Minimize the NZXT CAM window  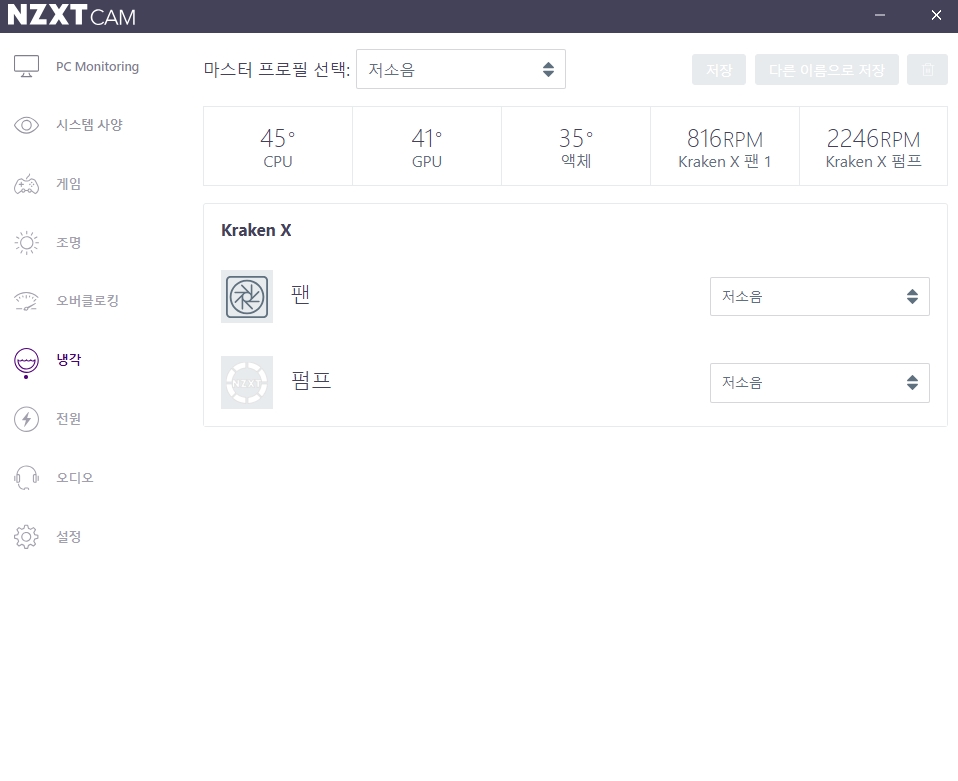point(880,15)
